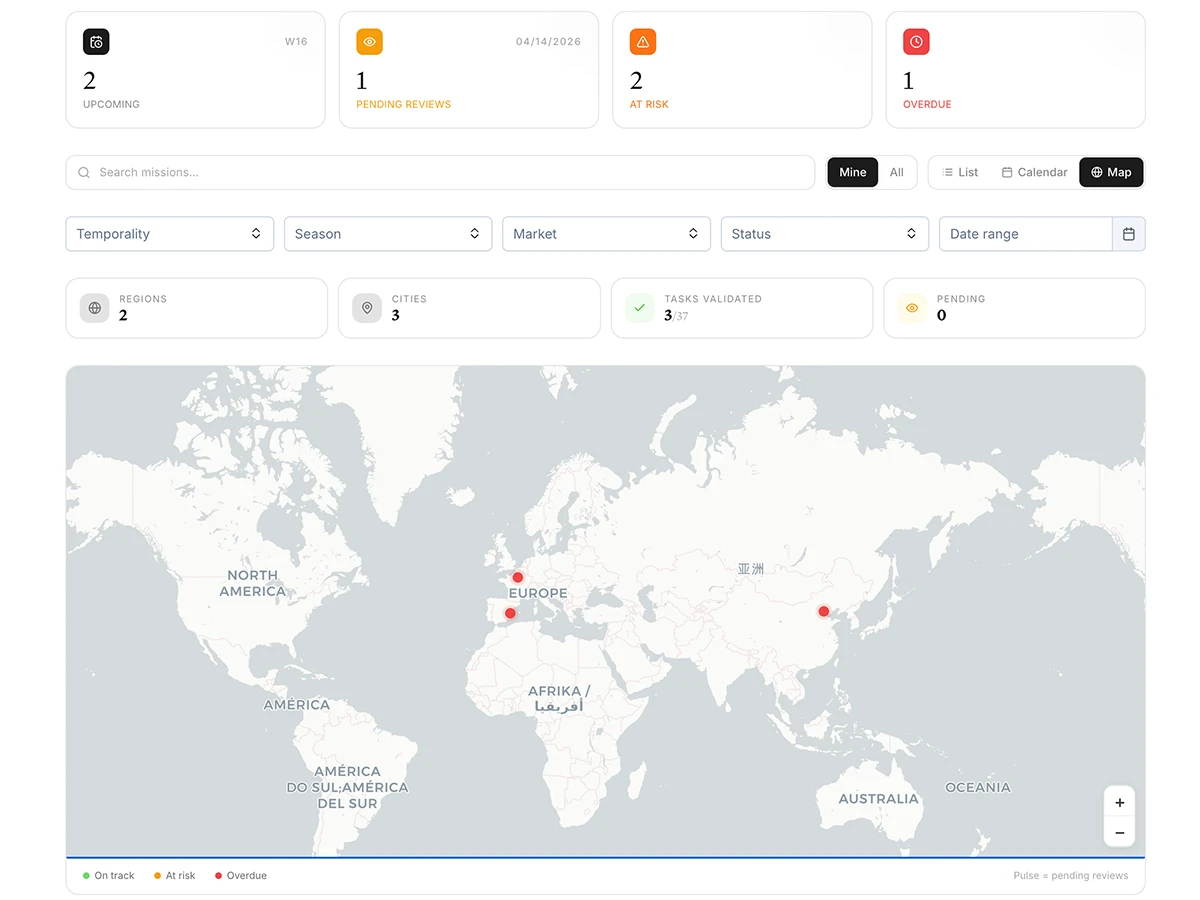1200x900 pixels.
Task: Enable the Overdue legend filter
Action: pos(240,875)
